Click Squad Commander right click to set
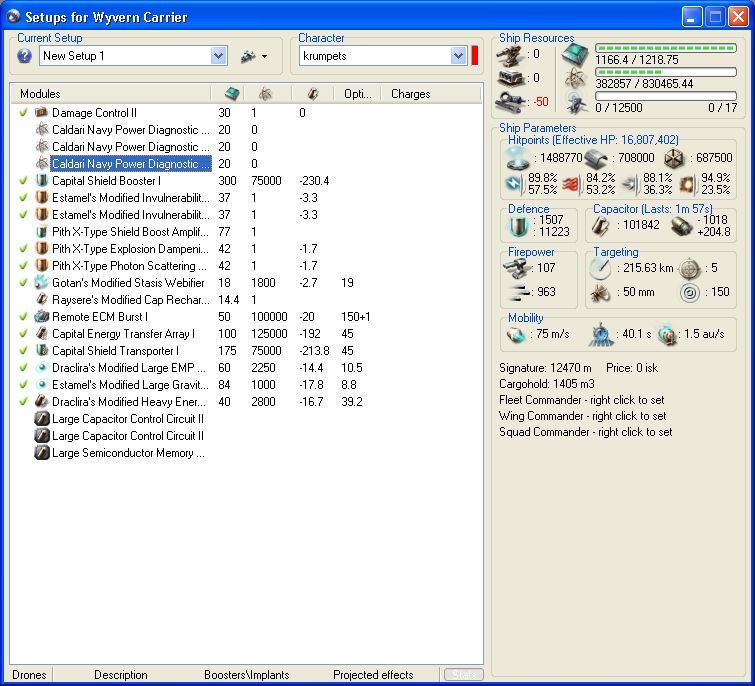755x686 pixels. pos(586,432)
